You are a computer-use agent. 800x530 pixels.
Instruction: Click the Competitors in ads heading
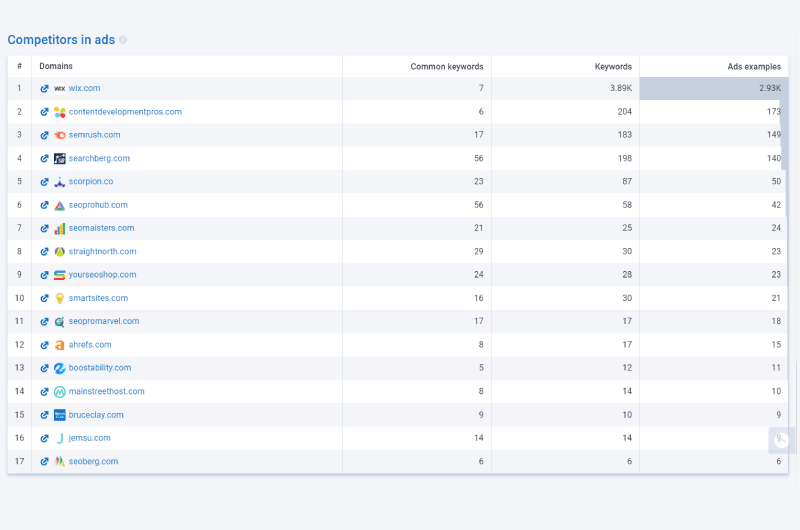[61, 40]
